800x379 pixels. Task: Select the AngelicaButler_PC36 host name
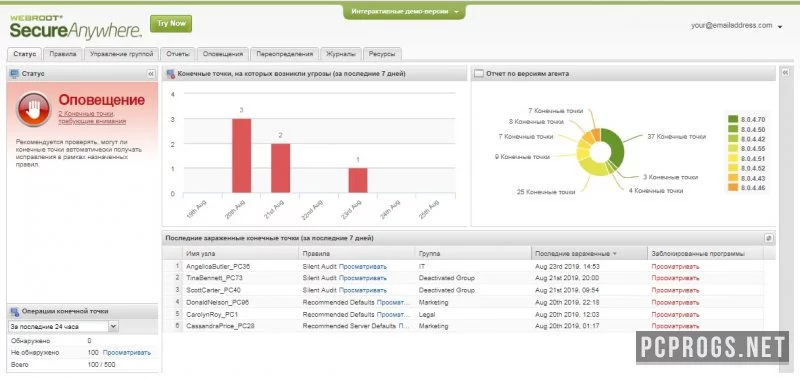(x=218, y=266)
